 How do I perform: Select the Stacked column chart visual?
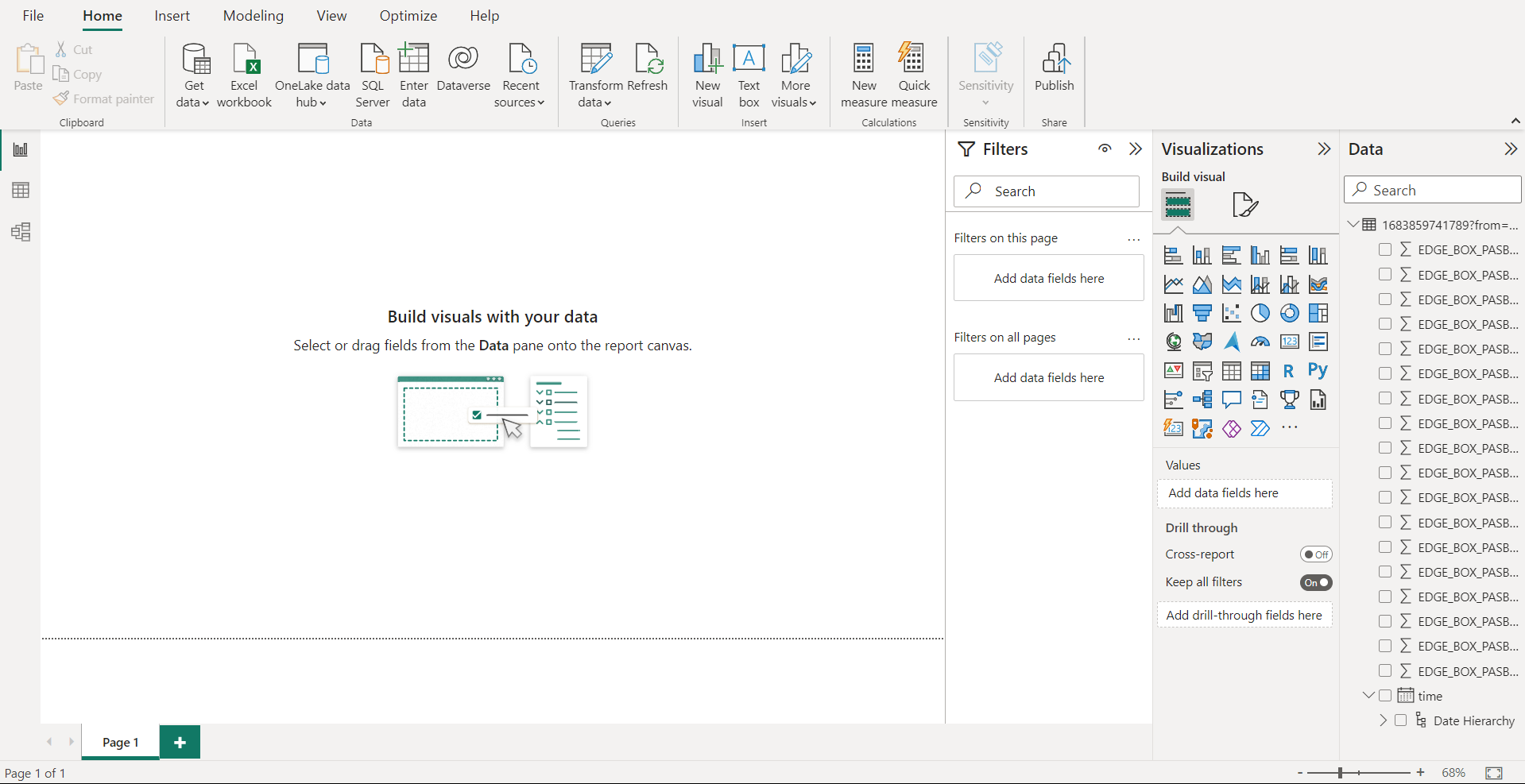(1202, 256)
